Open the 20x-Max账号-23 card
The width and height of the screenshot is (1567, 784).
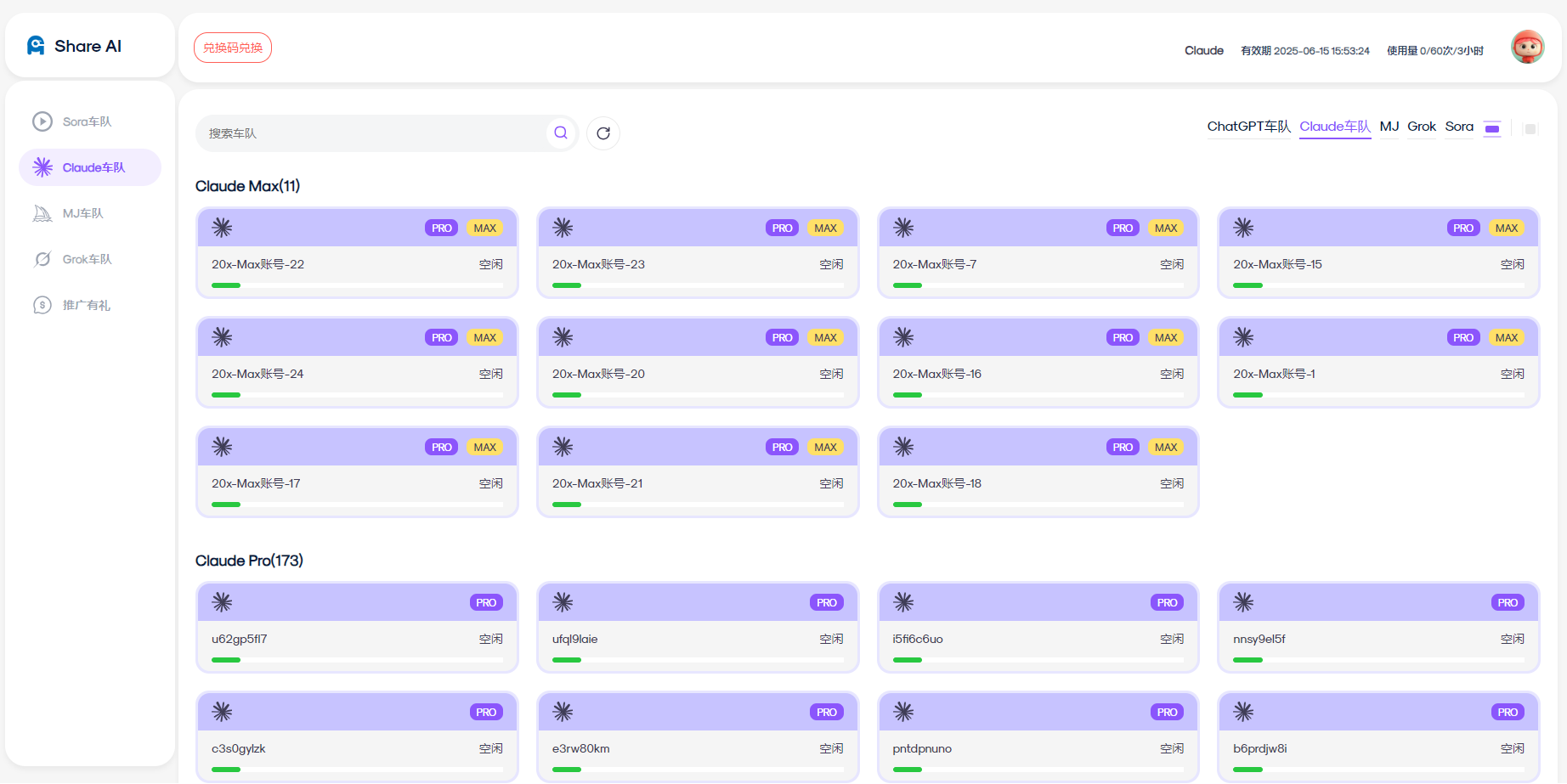tap(698, 253)
